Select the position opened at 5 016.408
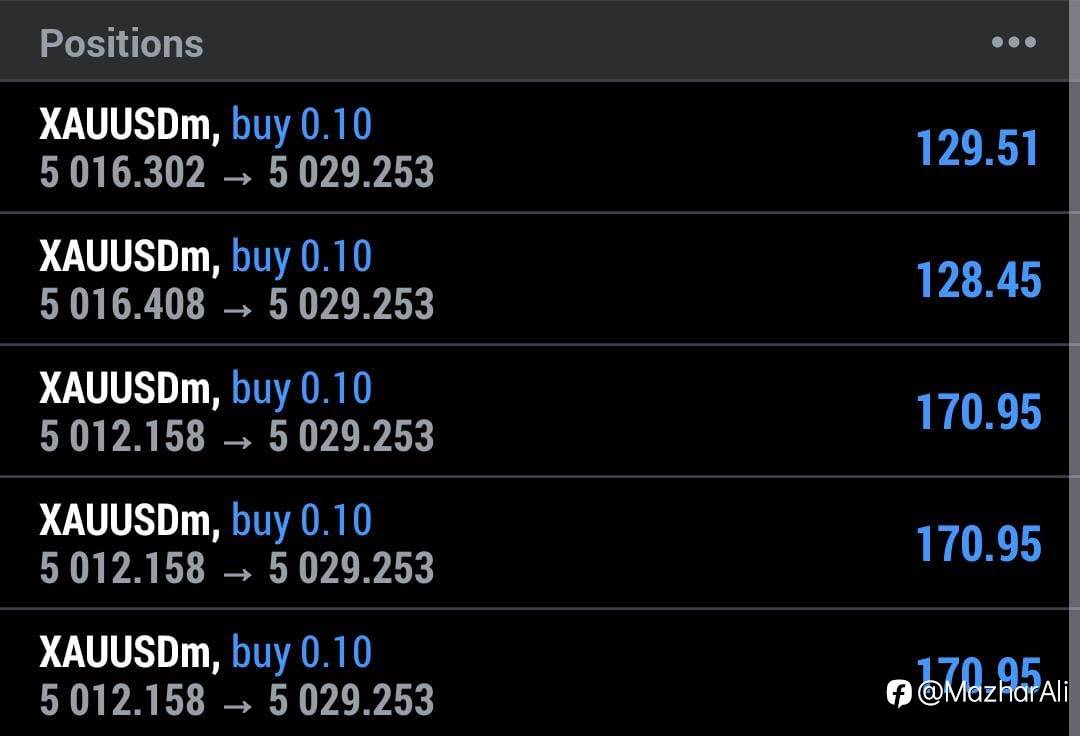 coord(540,280)
